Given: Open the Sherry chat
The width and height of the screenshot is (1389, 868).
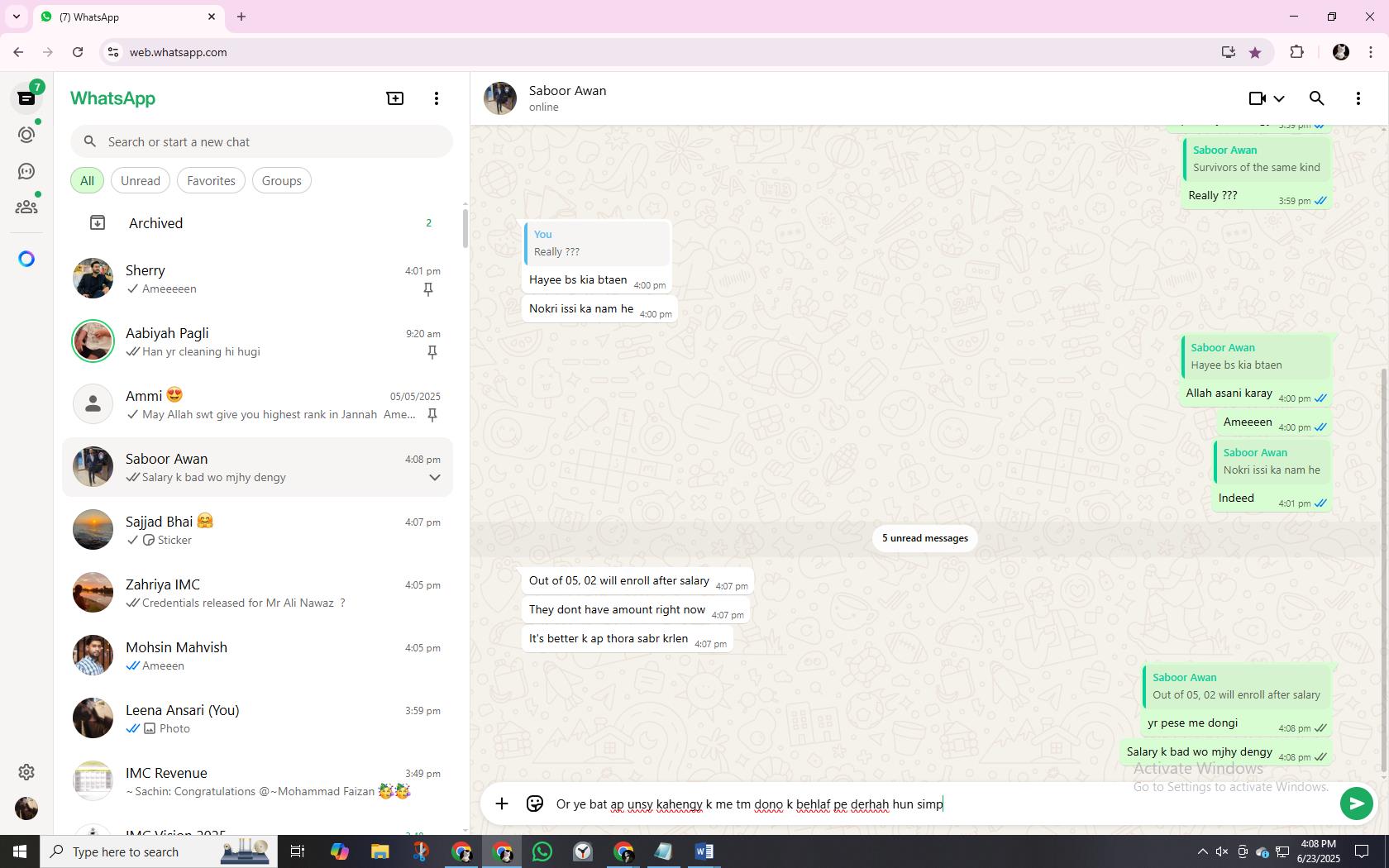Looking at the screenshot, I should pyautogui.click(x=258, y=279).
